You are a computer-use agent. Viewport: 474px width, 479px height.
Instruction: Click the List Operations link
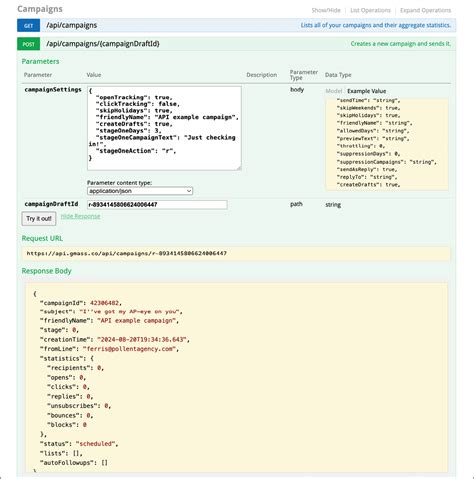pos(370,10)
